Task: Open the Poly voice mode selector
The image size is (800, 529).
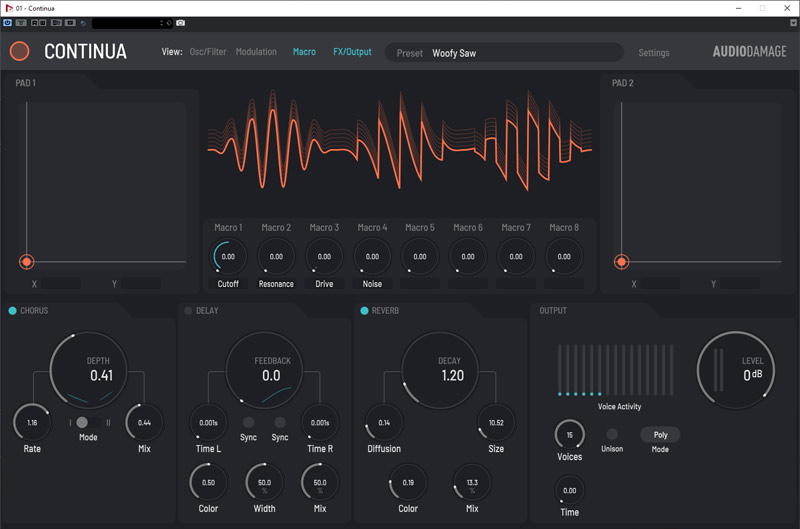Action: [660, 435]
